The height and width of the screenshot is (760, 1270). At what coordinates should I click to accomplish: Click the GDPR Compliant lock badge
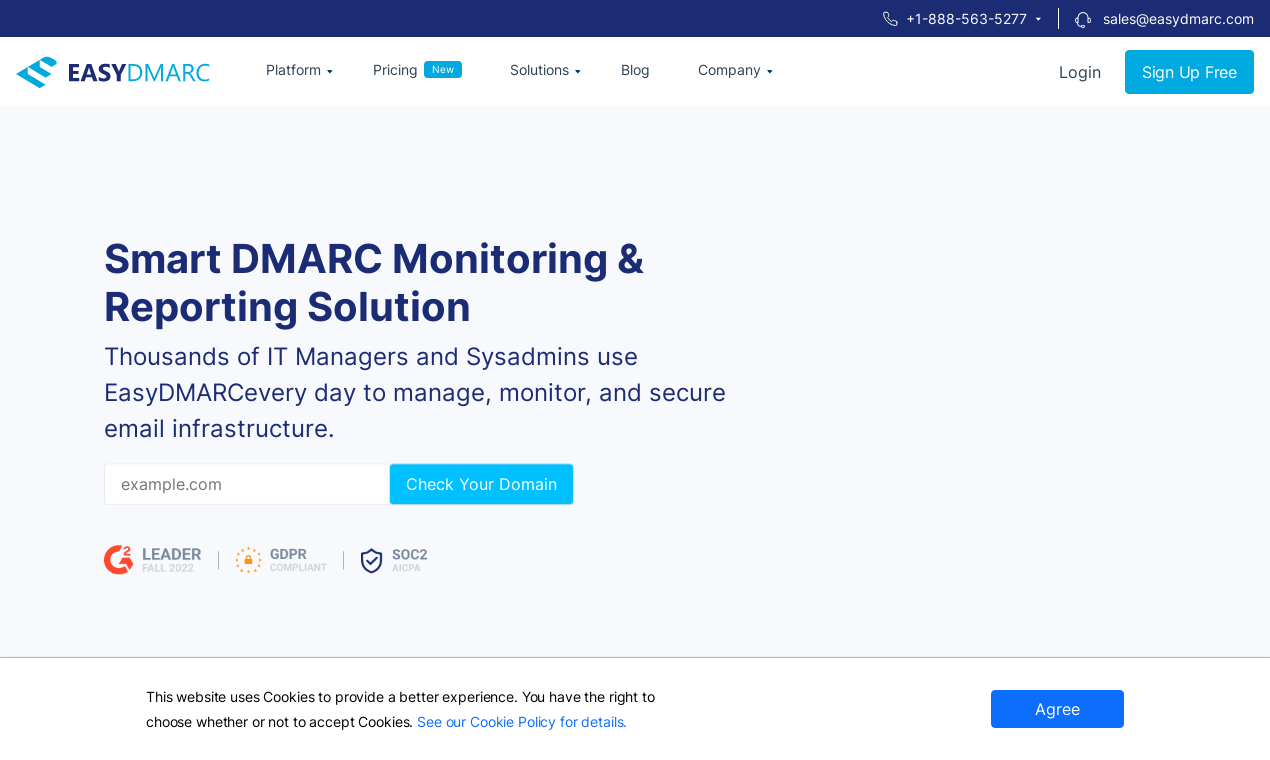click(x=281, y=560)
